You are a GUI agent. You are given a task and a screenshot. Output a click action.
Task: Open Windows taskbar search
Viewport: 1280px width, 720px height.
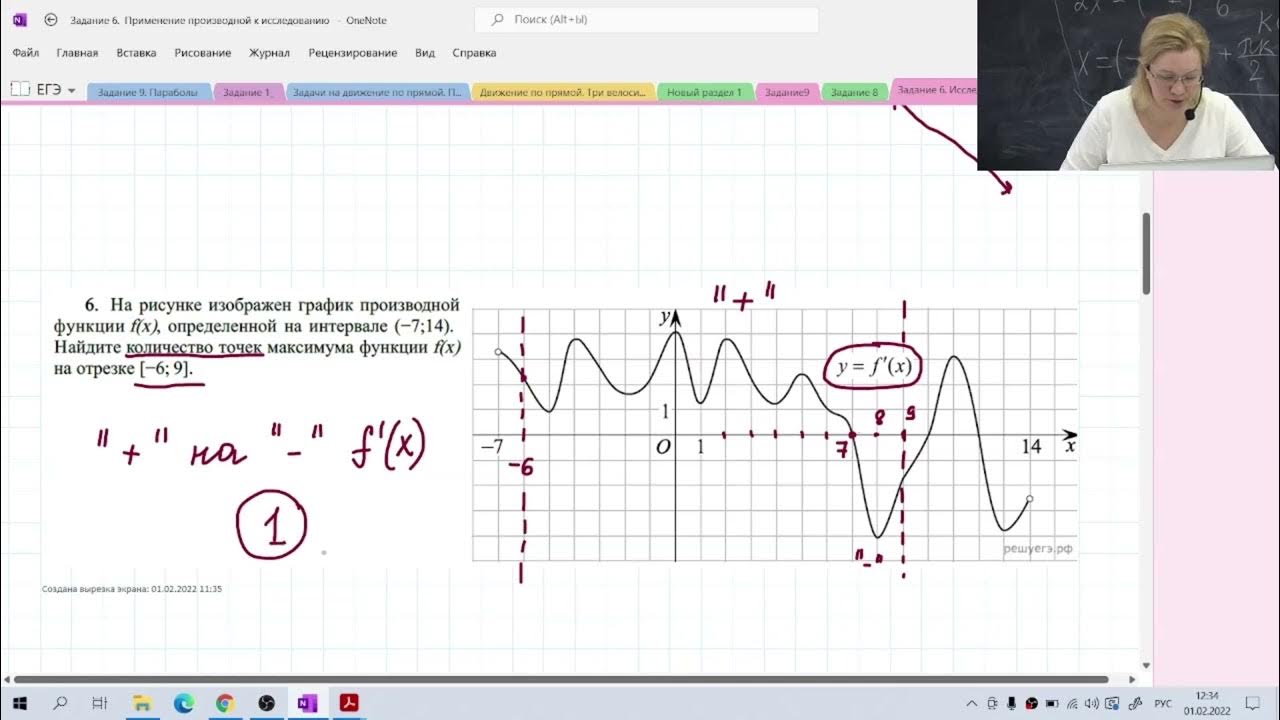(x=60, y=703)
